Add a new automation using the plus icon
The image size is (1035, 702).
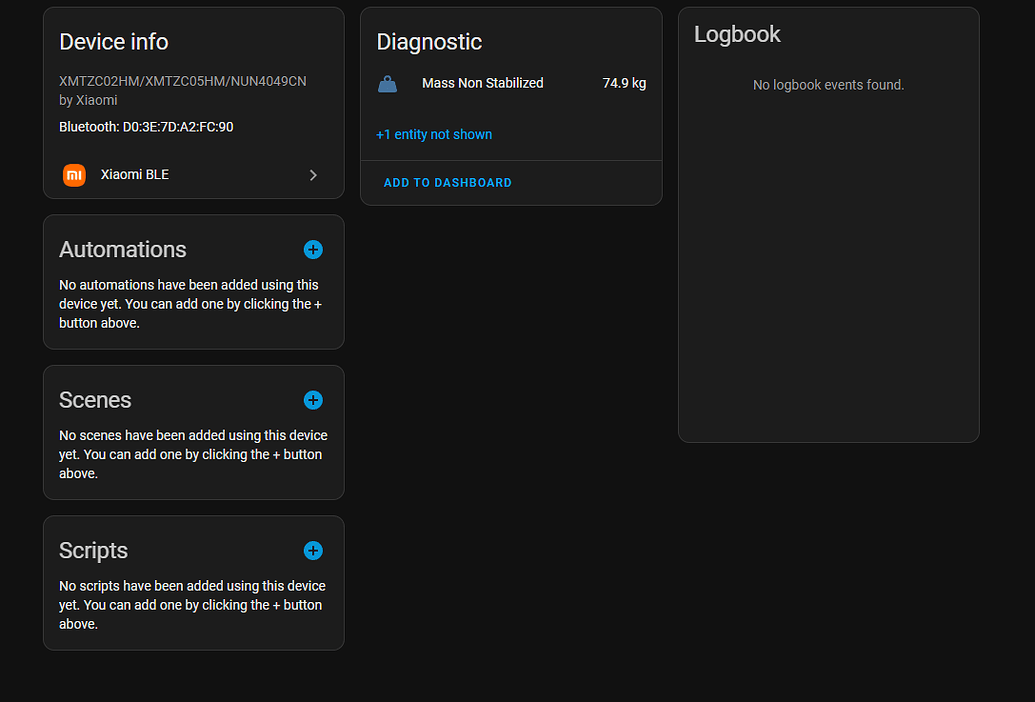313,250
